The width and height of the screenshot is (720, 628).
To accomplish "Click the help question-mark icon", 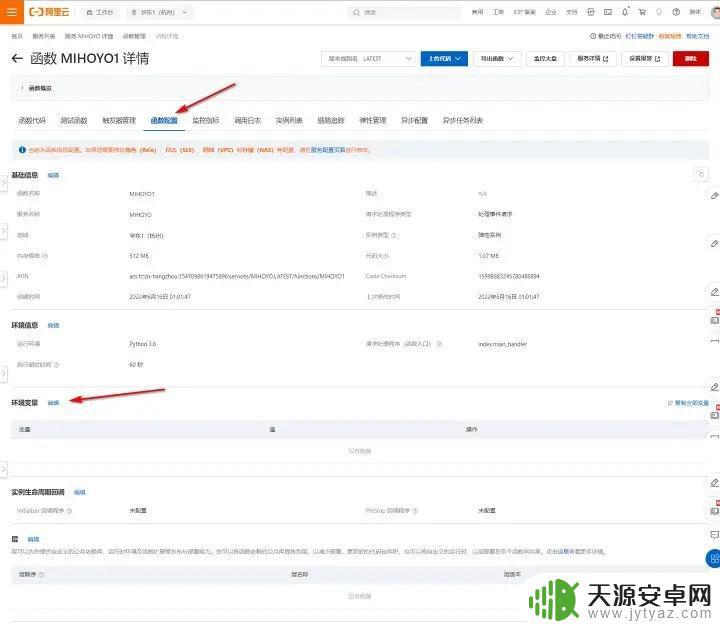I will (x=676, y=12).
